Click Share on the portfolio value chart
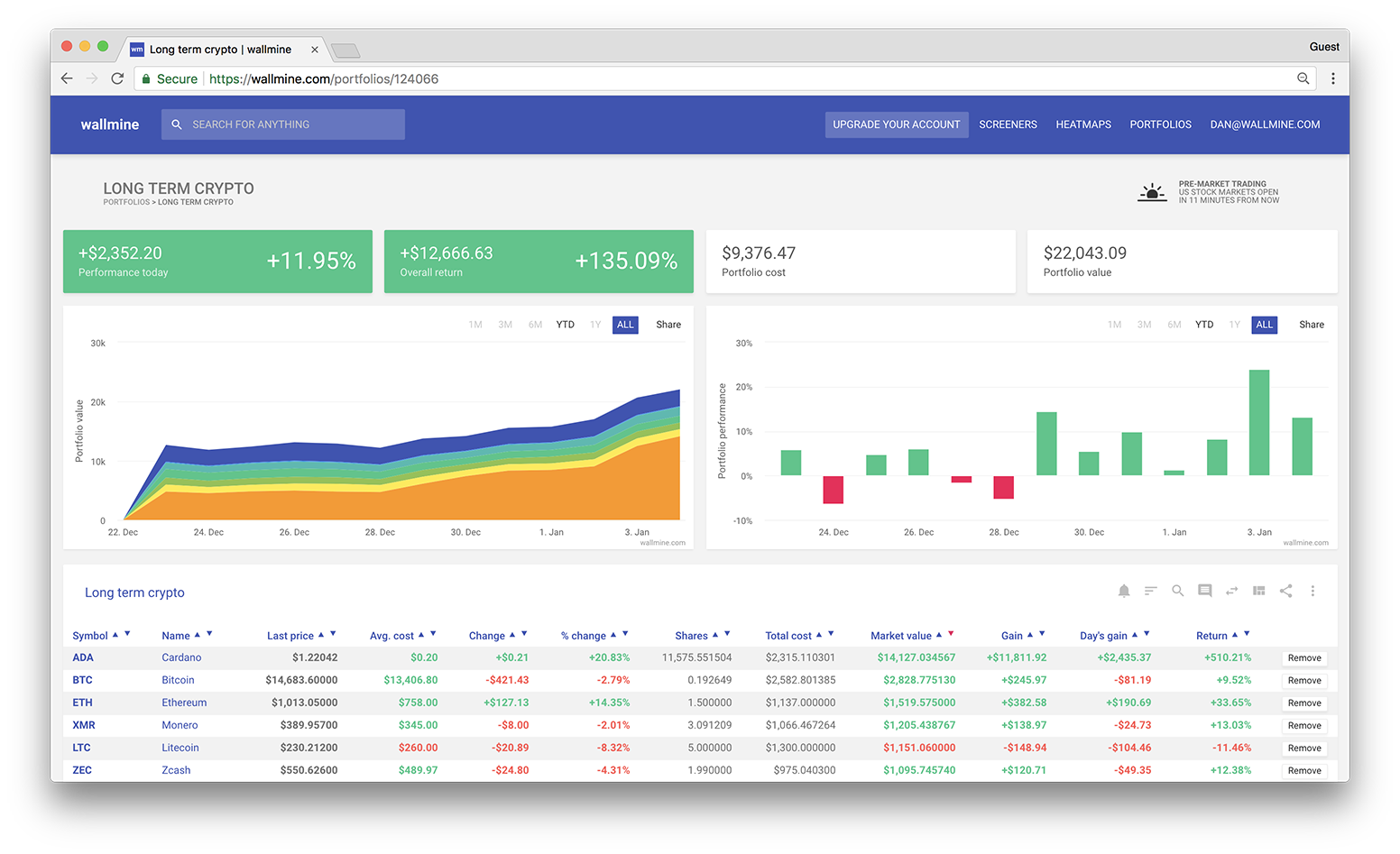This screenshot has width=1400, height=854. click(668, 325)
